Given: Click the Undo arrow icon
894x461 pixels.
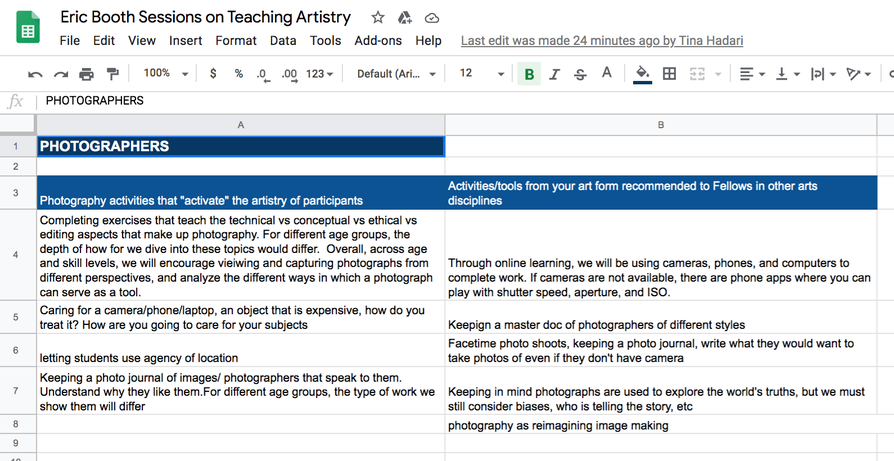Looking at the screenshot, I should (x=35, y=74).
